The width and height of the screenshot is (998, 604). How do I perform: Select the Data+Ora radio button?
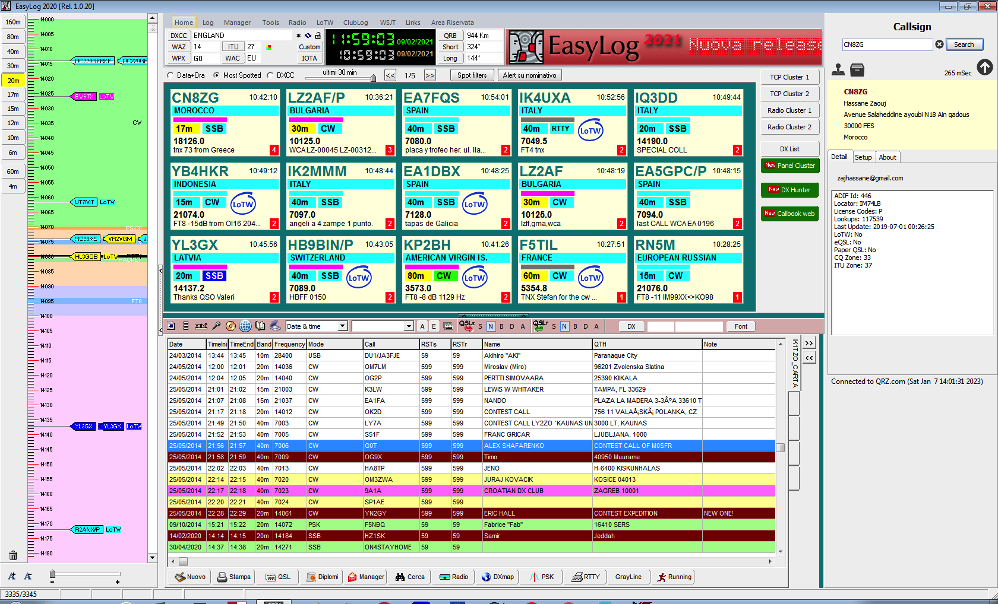170,75
